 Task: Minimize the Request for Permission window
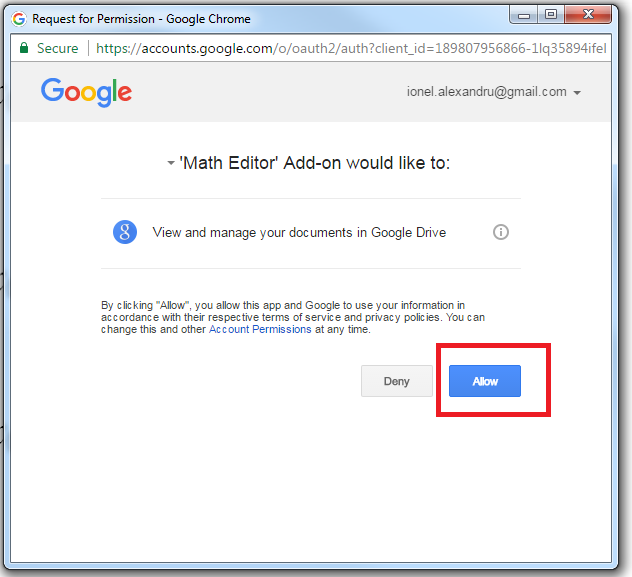pyautogui.click(x=524, y=16)
